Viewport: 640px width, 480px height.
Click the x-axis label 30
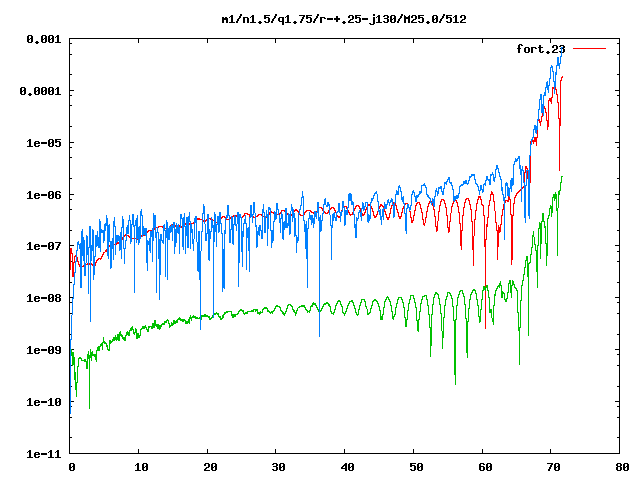[x=278, y=467]
